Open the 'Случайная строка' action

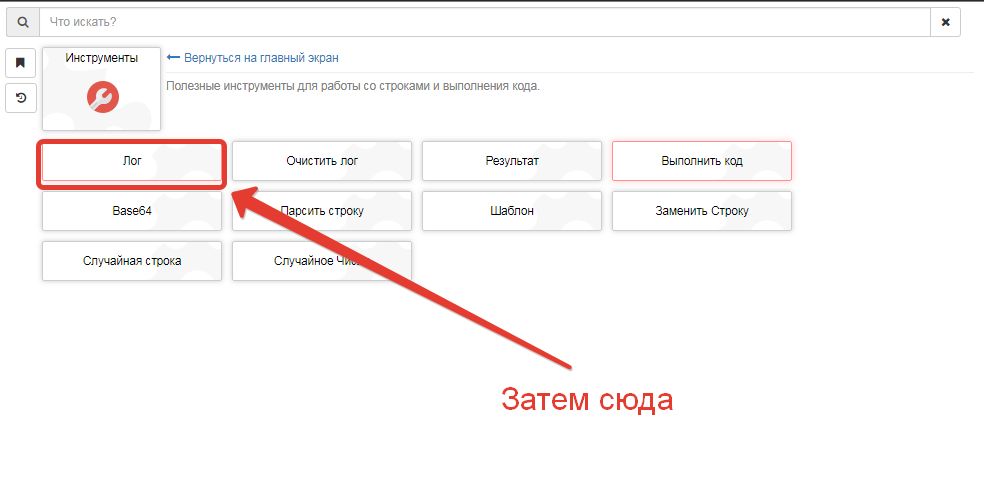[x=132, y=261]
